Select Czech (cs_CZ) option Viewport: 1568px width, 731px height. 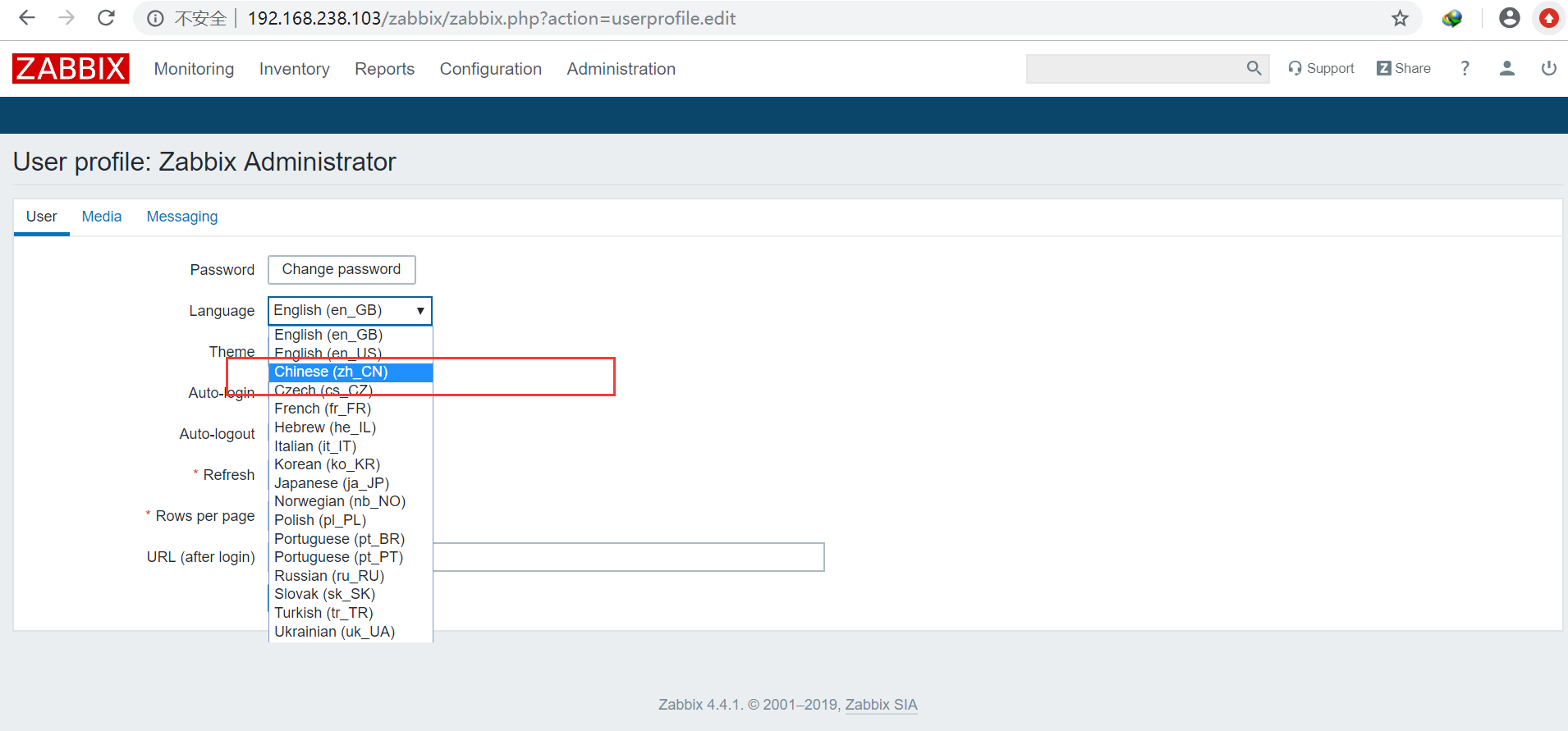click(x=351, y=391)
